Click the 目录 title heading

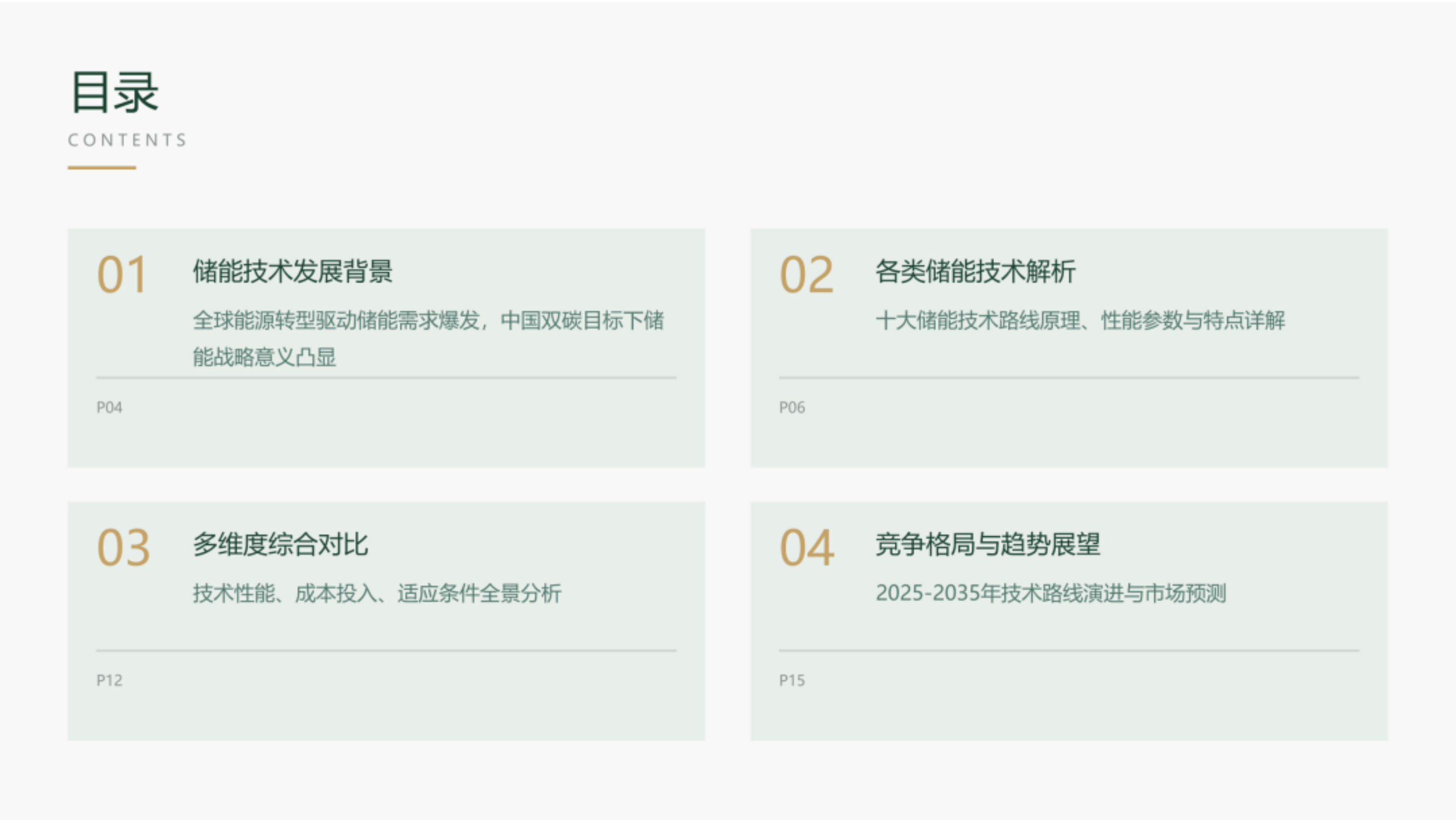(115, 92)
